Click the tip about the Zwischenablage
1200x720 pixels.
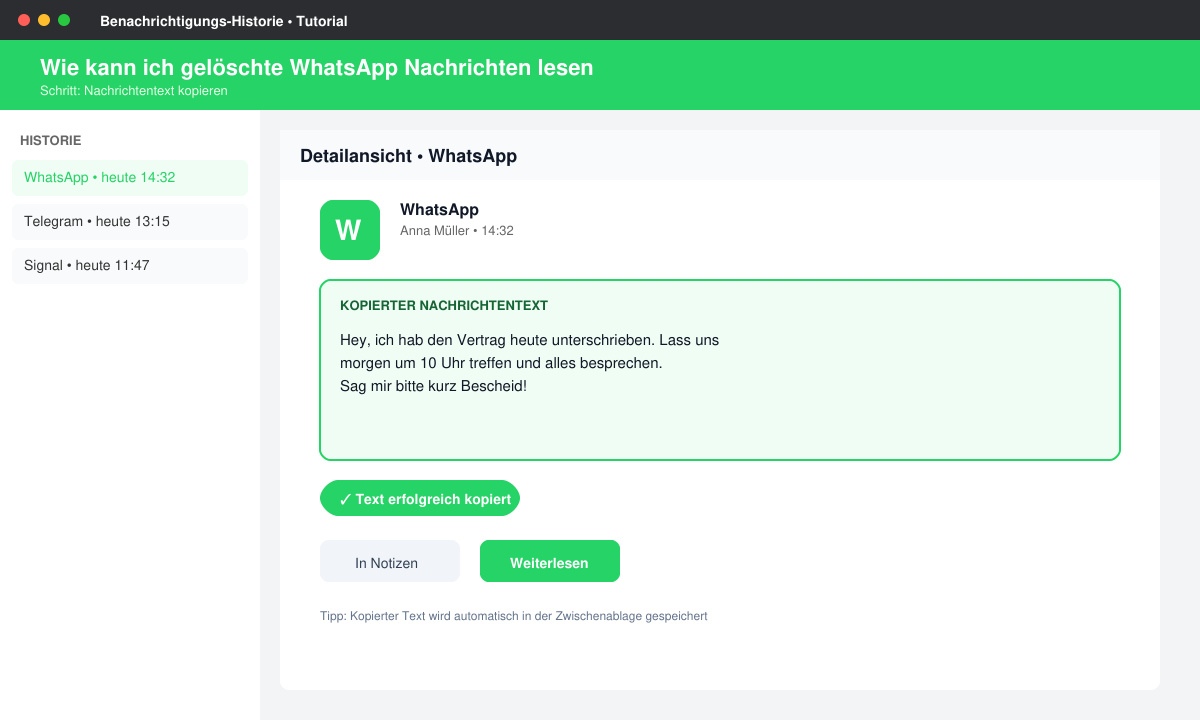(514, 616)
